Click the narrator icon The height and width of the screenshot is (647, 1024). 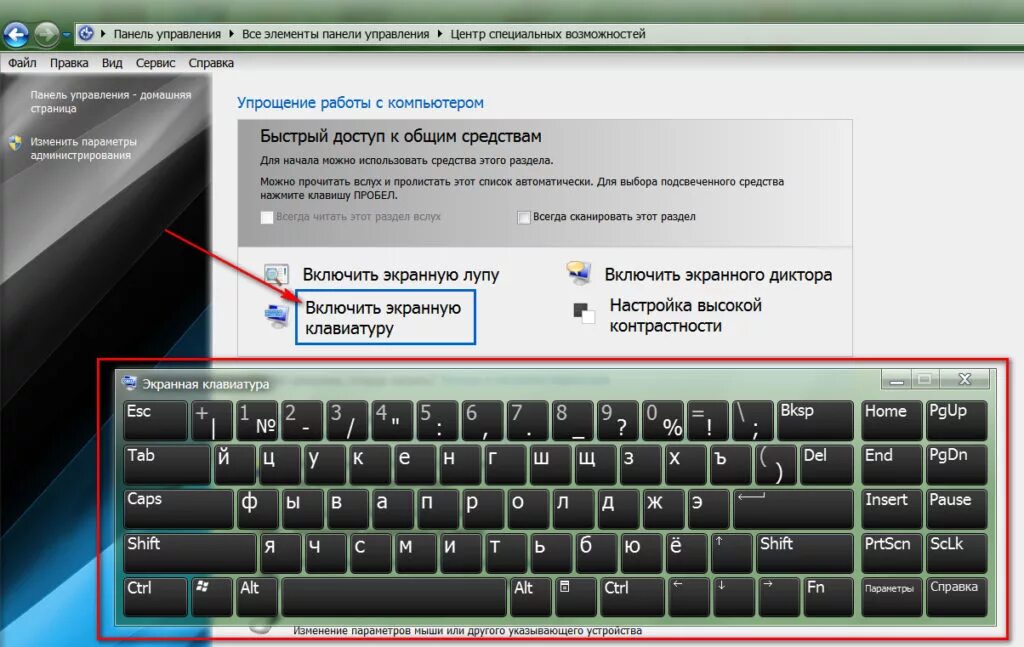point(579,274)
